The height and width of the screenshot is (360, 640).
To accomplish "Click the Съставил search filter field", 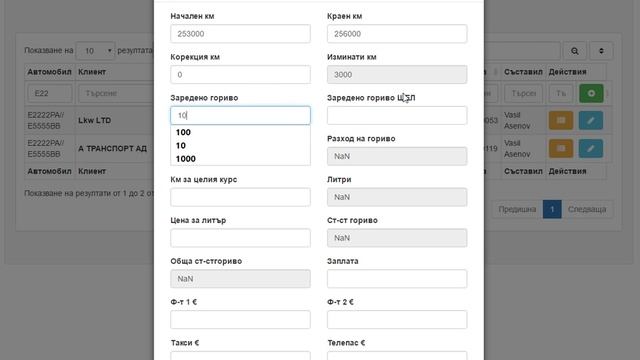I will (523, 93).
